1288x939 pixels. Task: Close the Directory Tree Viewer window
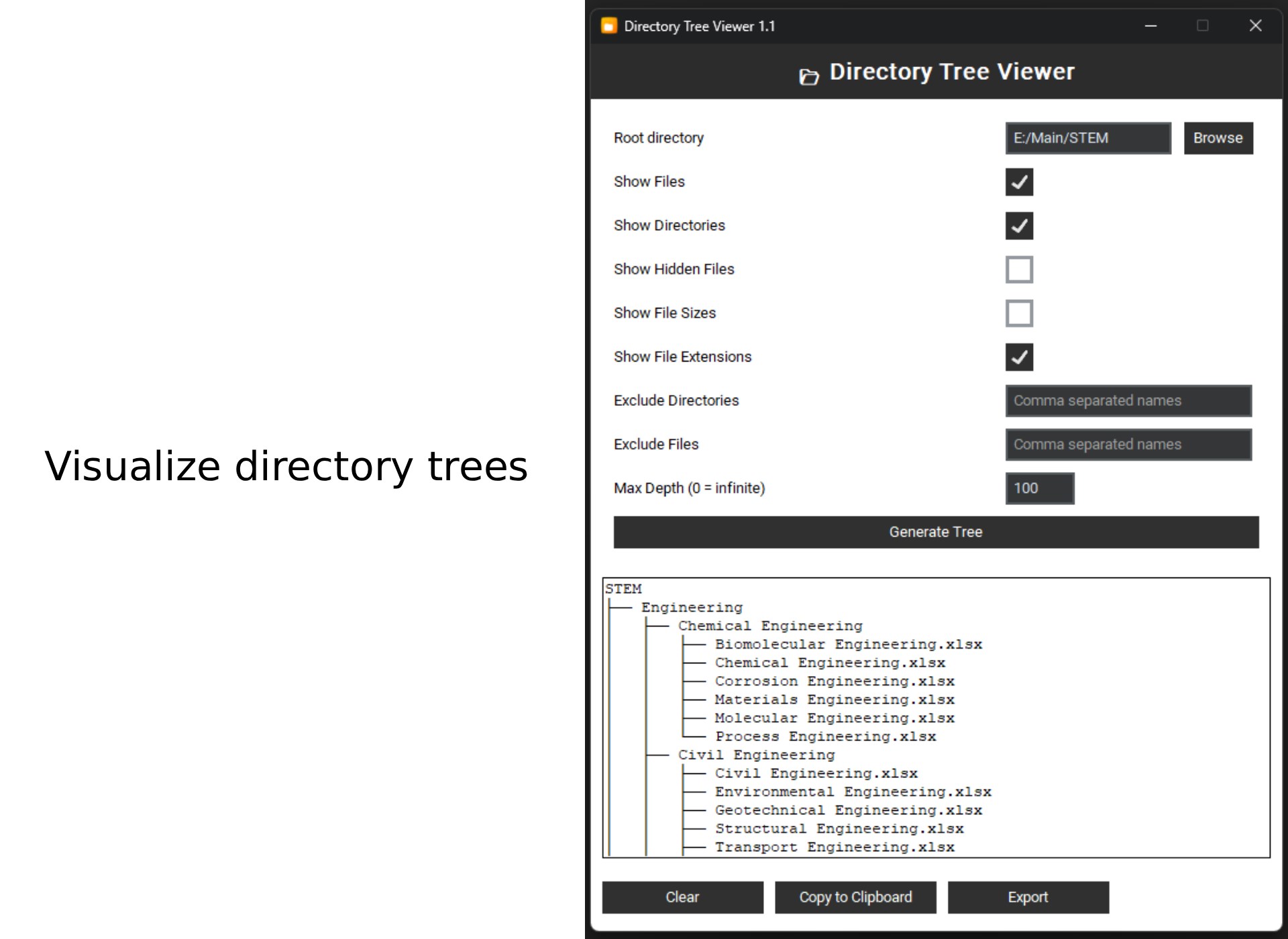[x=1255, y=26]
